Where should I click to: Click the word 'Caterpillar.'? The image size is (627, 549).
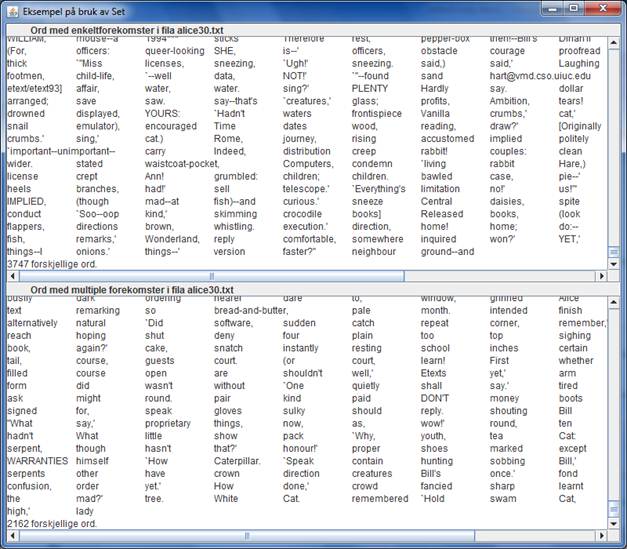237,461
